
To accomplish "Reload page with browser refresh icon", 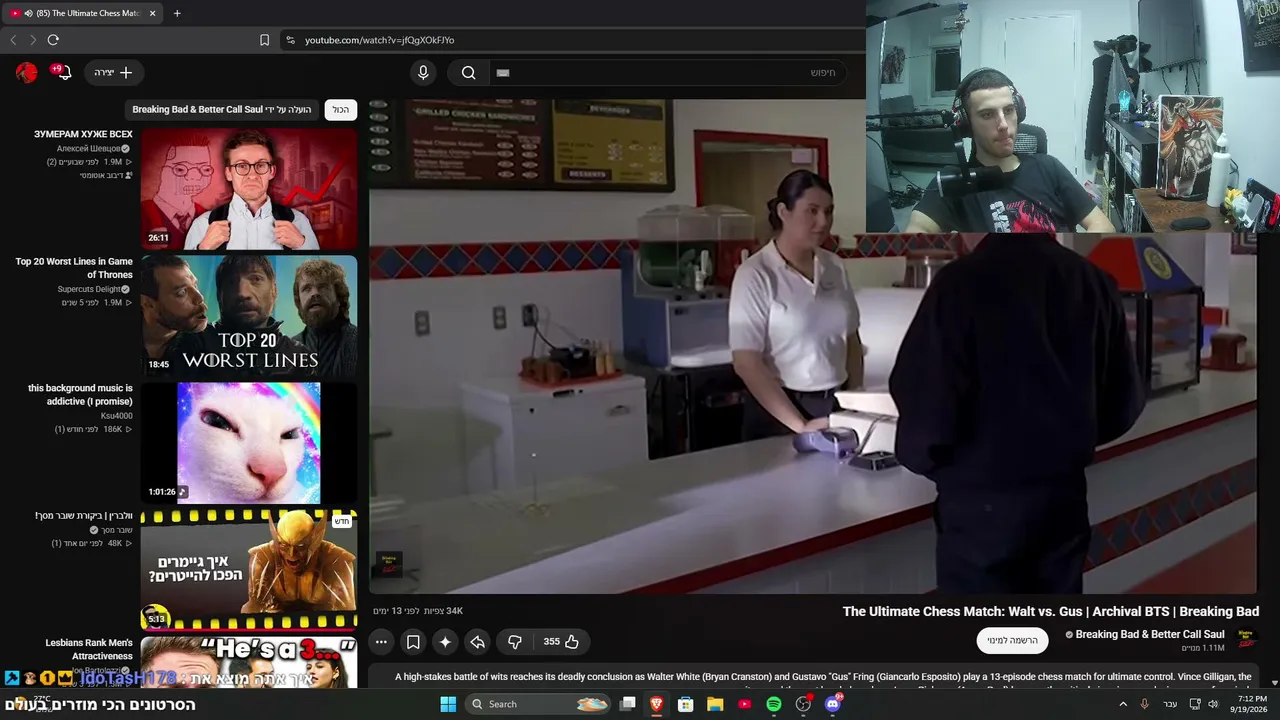I will (53, 40).
